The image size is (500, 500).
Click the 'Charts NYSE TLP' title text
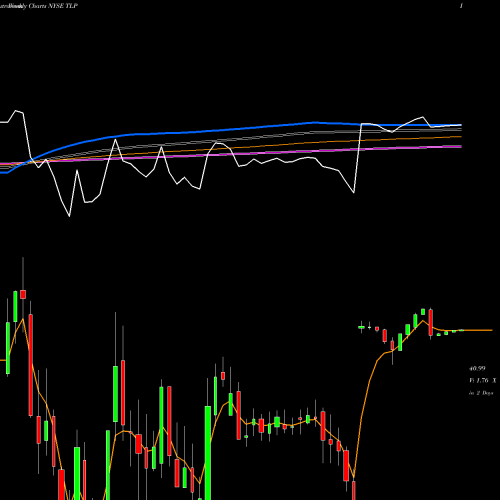(x=53, y=6)
